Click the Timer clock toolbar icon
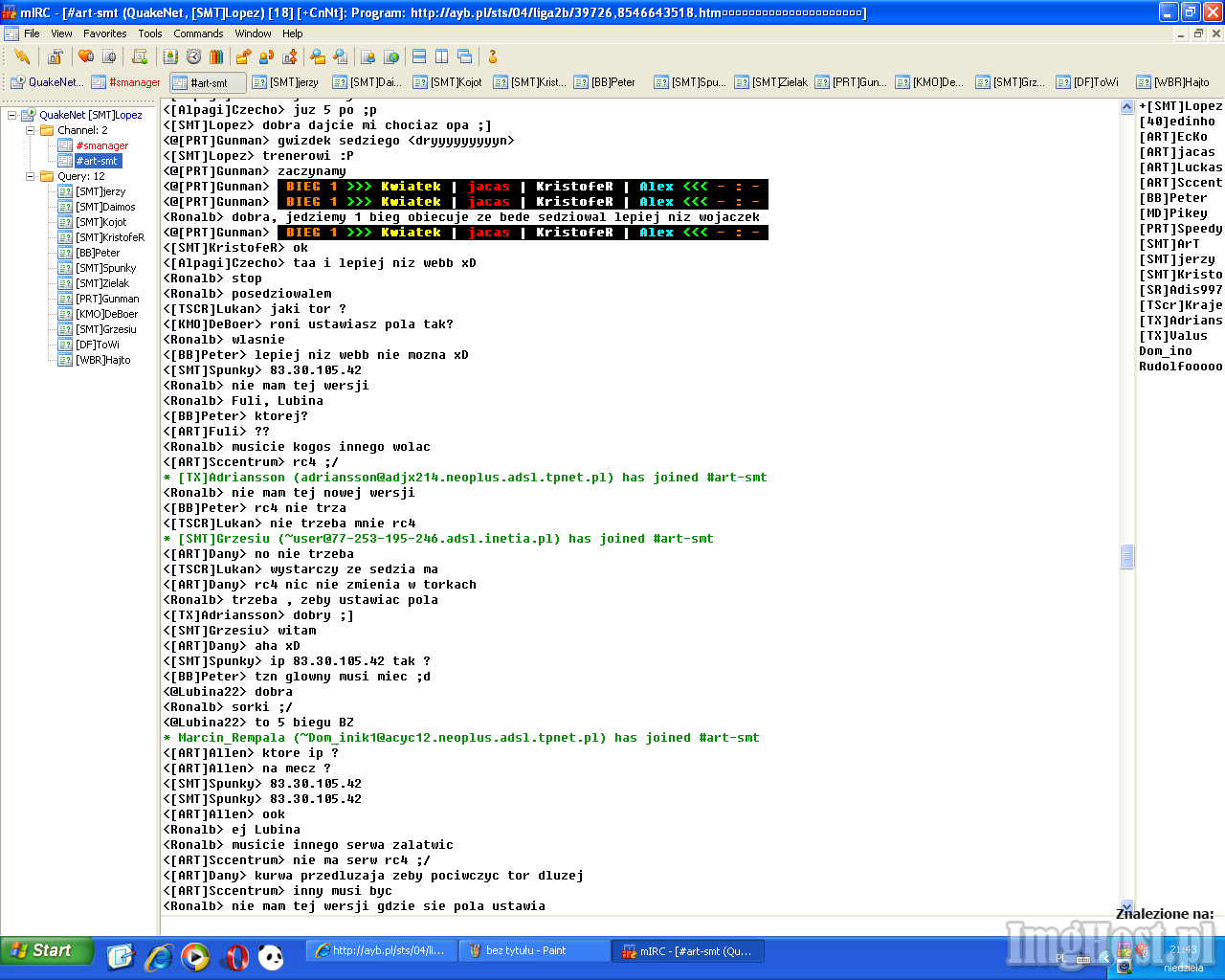1225x980 pixels. click(x=193, y=56)
